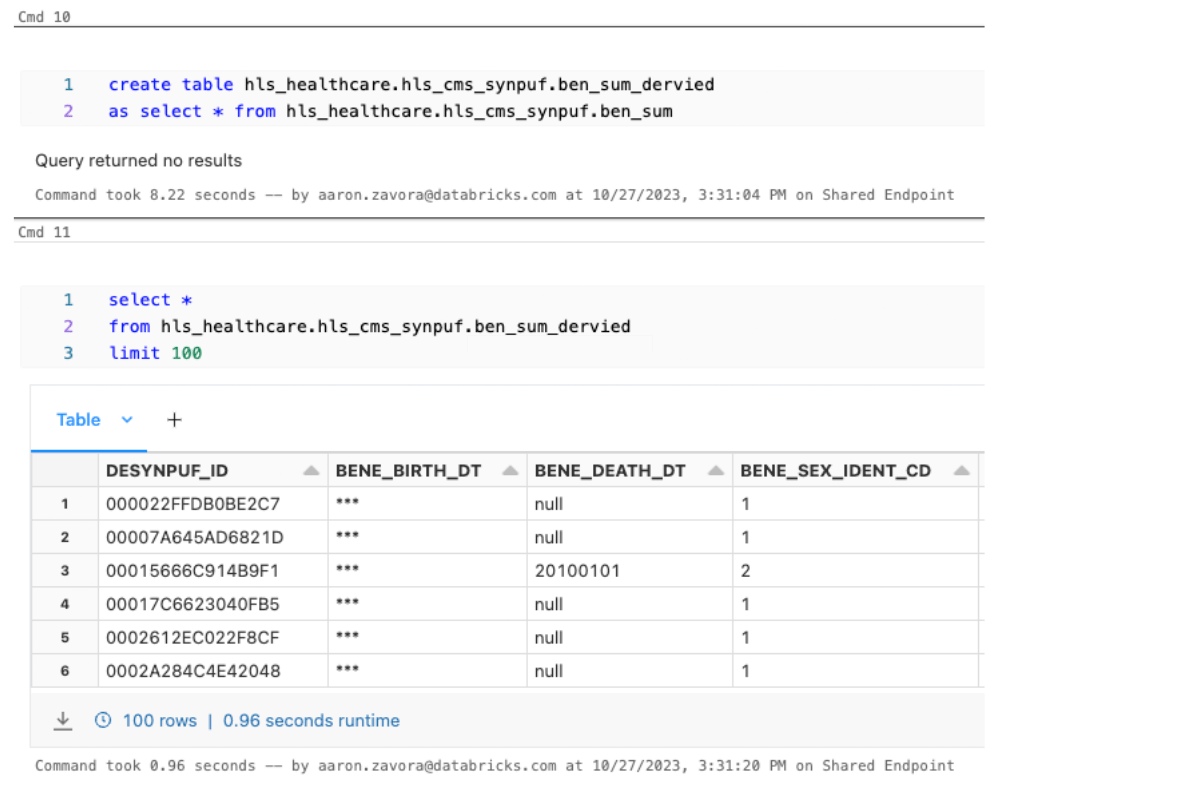Open the Table tab dropdown chevron
This screenshot has width=1200, height=800.
(127, 420)
